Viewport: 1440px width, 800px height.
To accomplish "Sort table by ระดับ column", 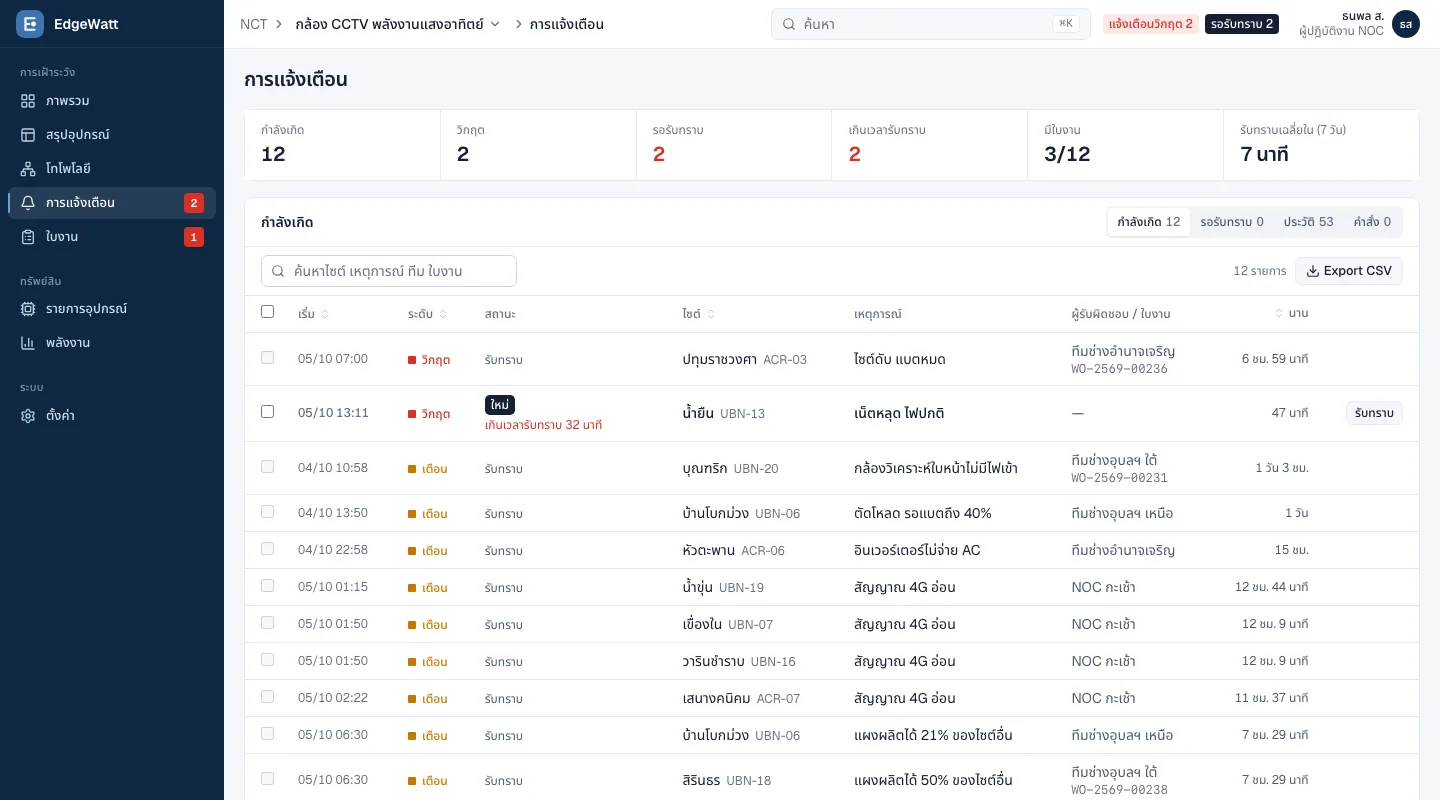I will tap(427, 314).
